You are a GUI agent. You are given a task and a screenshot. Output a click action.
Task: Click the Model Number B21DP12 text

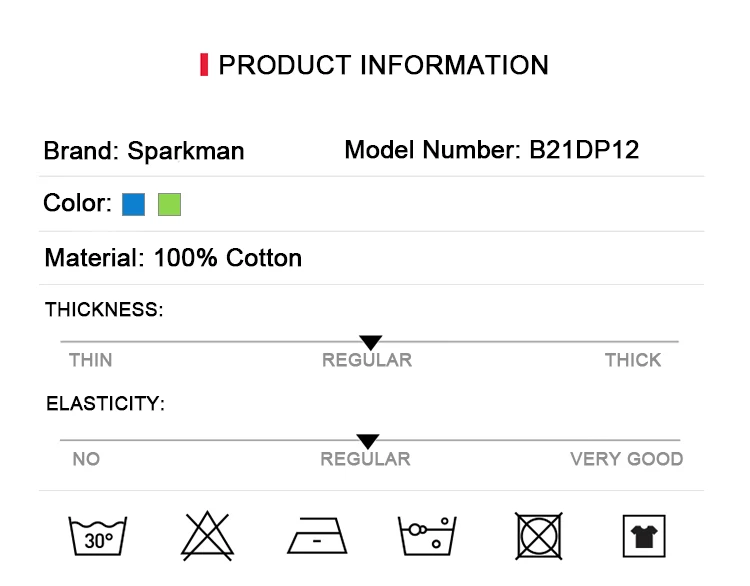[x=492, y=150]
